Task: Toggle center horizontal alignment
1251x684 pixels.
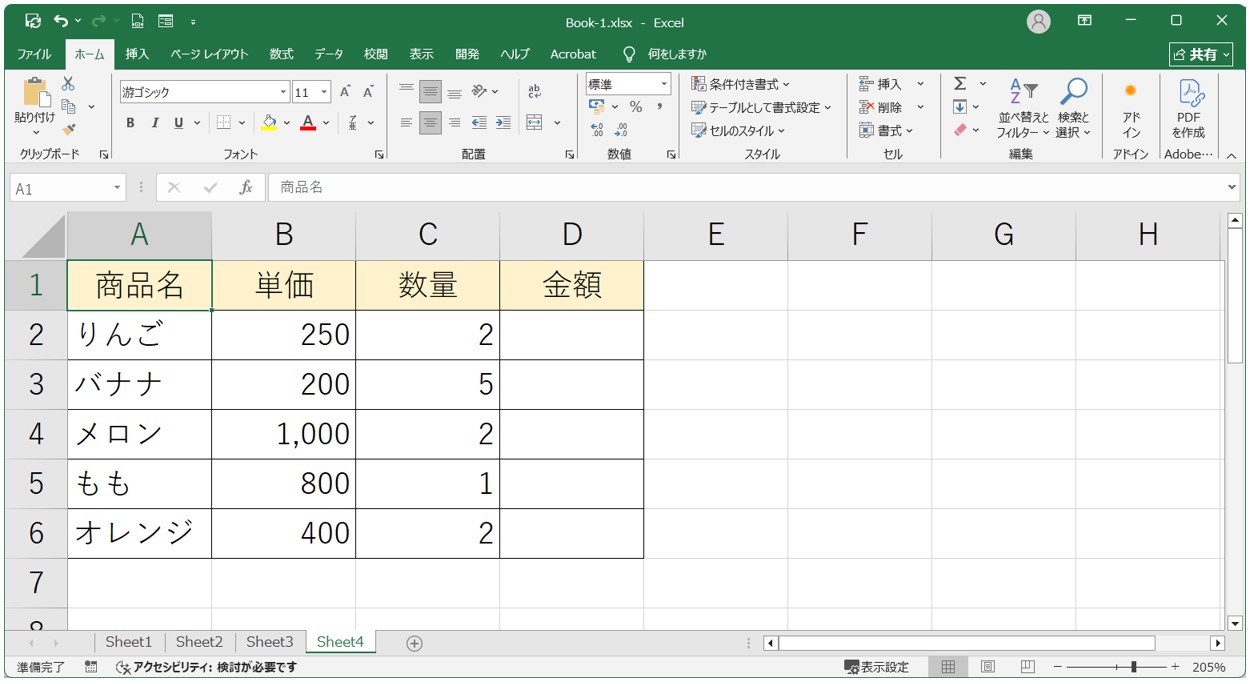Action: [430, 123]
